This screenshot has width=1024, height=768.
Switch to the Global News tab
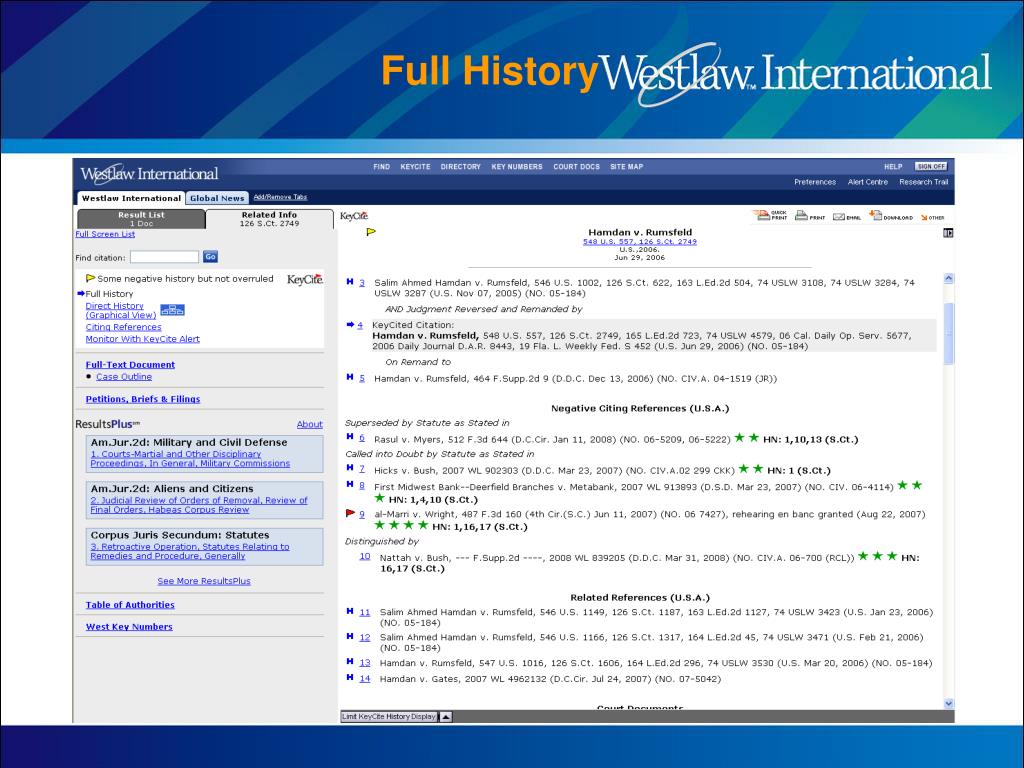[217, 198]
